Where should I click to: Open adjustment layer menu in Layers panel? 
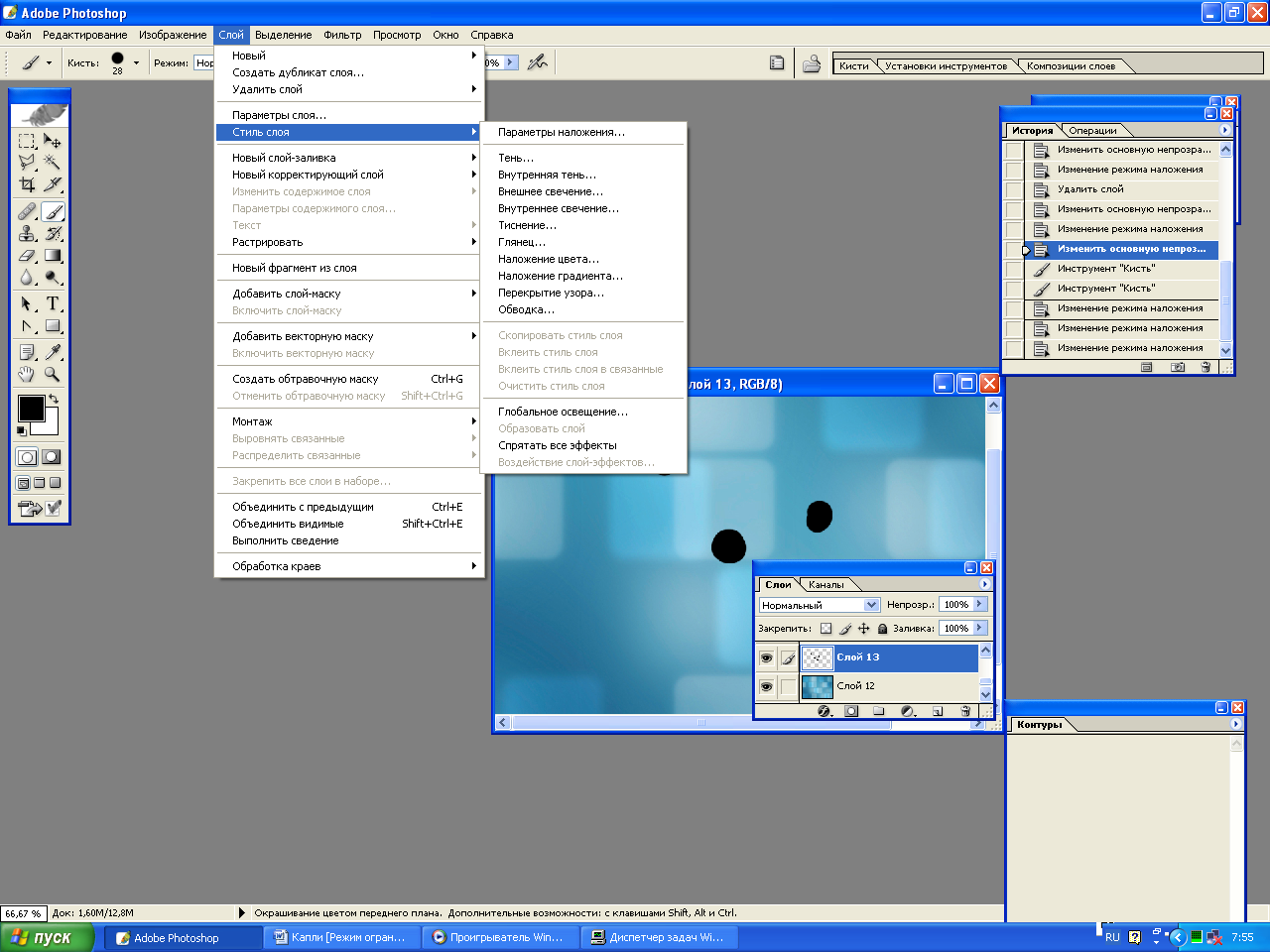click(x=908, y=711)
